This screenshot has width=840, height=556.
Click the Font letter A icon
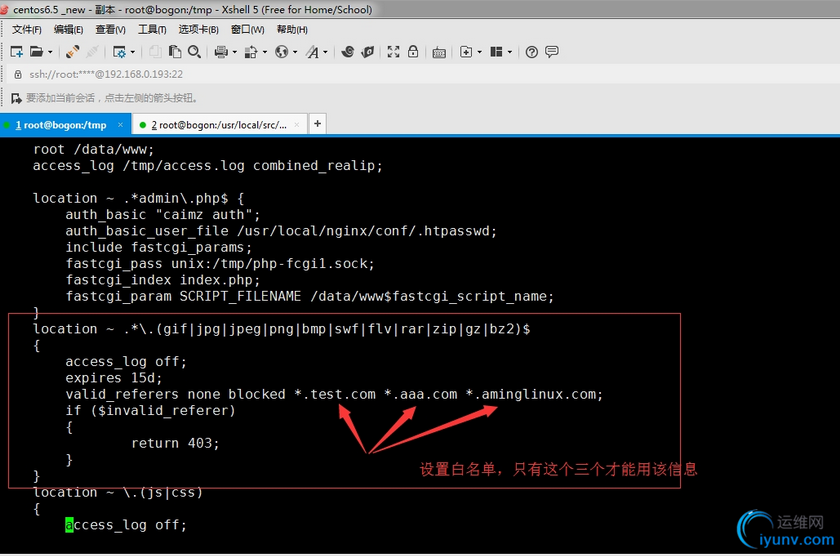(x=312, y=52)
